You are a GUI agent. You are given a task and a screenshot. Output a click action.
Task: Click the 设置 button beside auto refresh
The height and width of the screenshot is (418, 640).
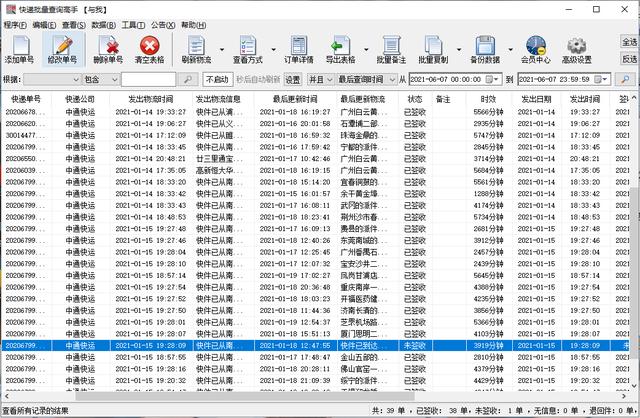tap(293, 79)
